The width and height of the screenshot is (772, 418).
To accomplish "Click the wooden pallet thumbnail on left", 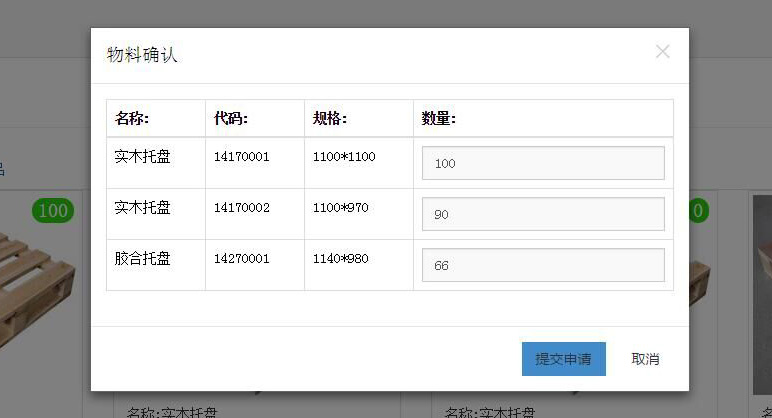I will pyautogui.click(x=40, y=290).
